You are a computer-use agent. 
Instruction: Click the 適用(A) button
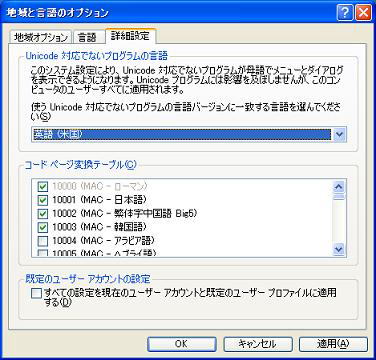pyautogui.click(x=333, y=344)
